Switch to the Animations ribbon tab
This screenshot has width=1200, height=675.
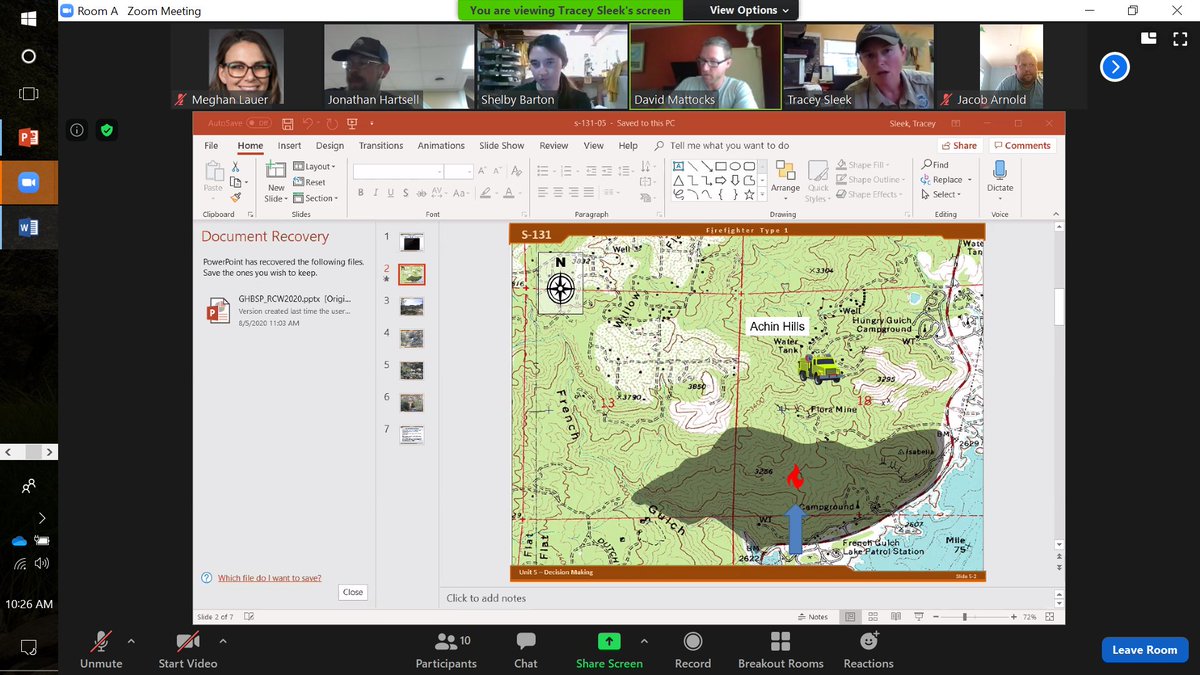tap(441, 145)
